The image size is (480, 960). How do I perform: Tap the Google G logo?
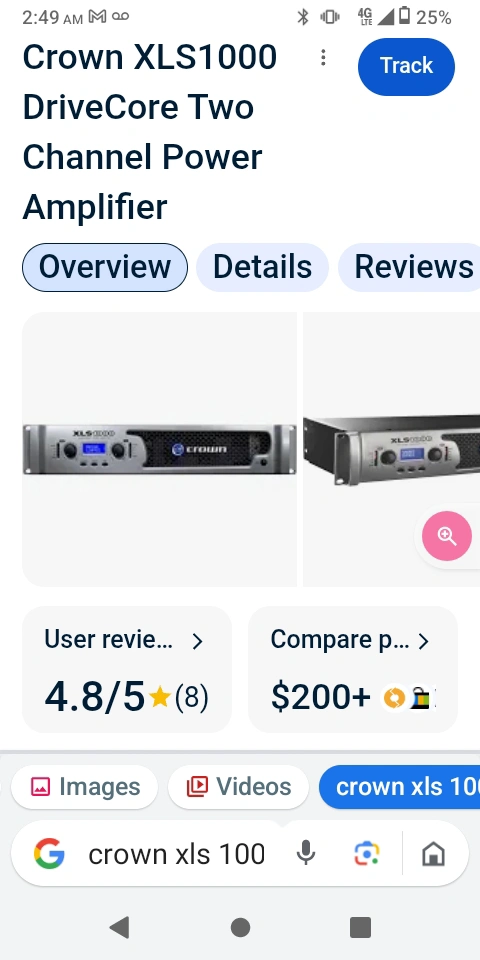point(50,853)
